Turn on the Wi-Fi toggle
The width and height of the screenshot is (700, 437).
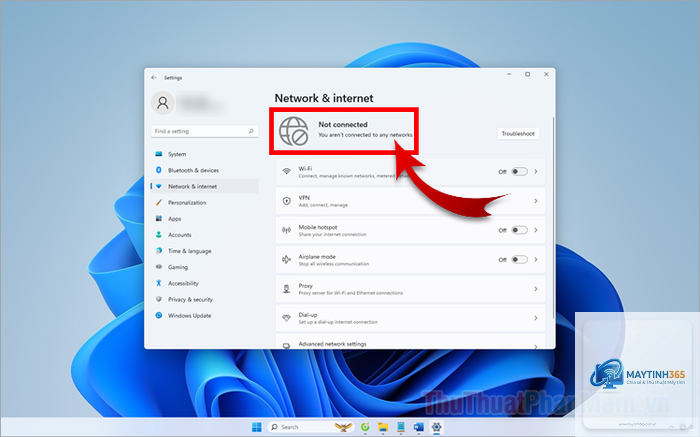point(519,171)
